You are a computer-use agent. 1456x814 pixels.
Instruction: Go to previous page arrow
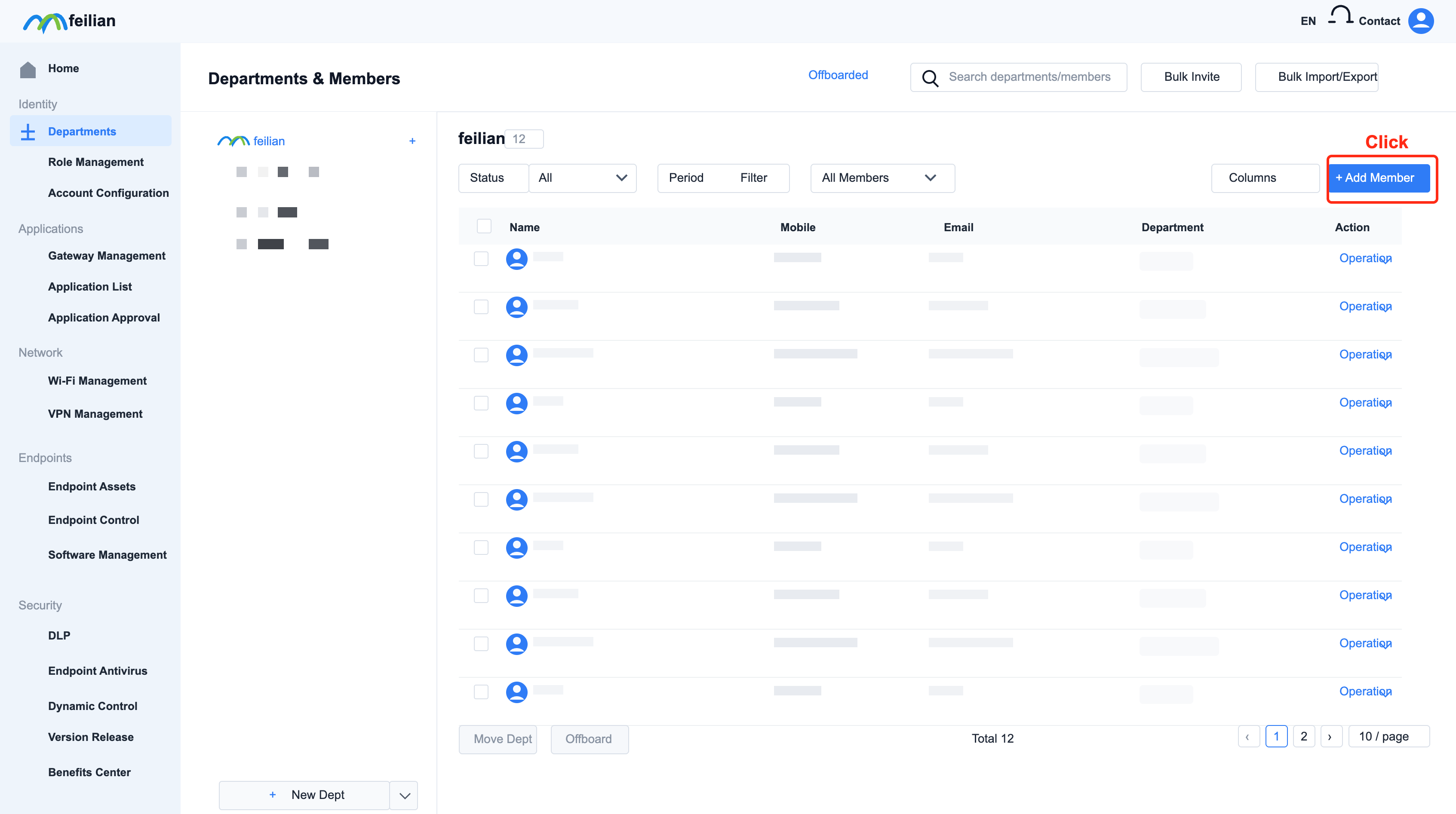point(1248,737)
